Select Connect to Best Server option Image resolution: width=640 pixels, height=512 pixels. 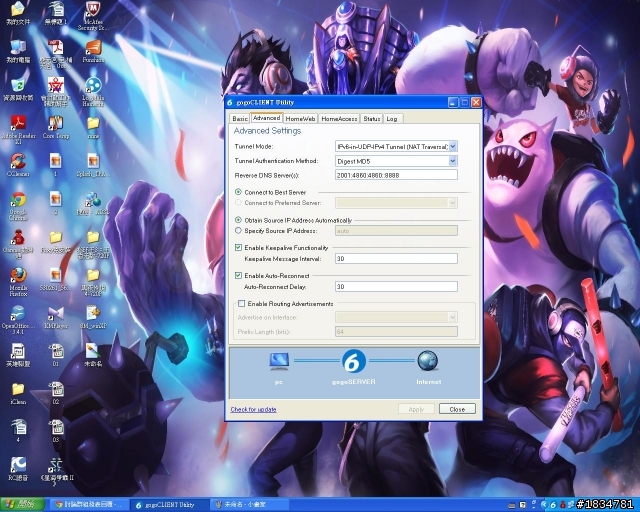238,192
